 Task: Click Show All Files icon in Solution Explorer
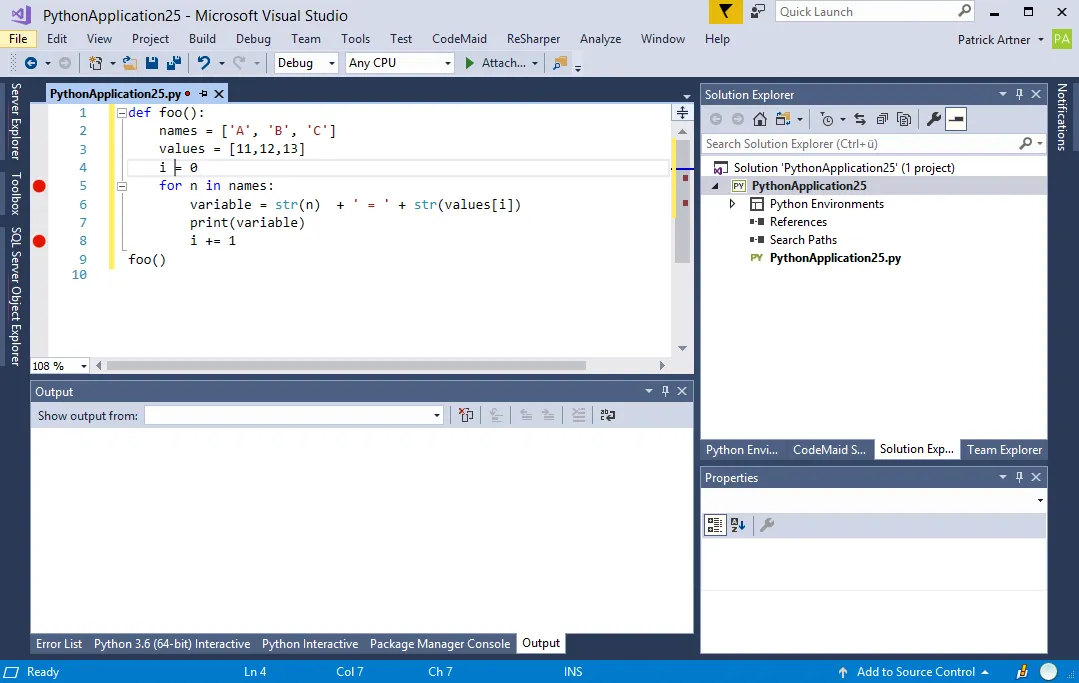pyautogui.click(x=904, y=119)
